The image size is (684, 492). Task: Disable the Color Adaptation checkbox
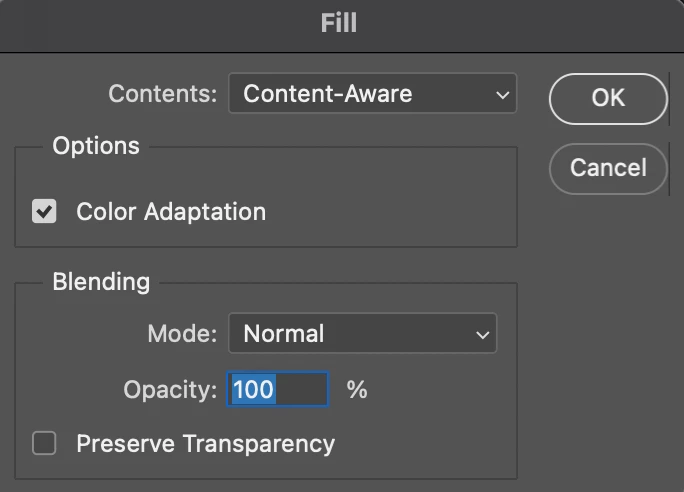click(x=44, y=212)
